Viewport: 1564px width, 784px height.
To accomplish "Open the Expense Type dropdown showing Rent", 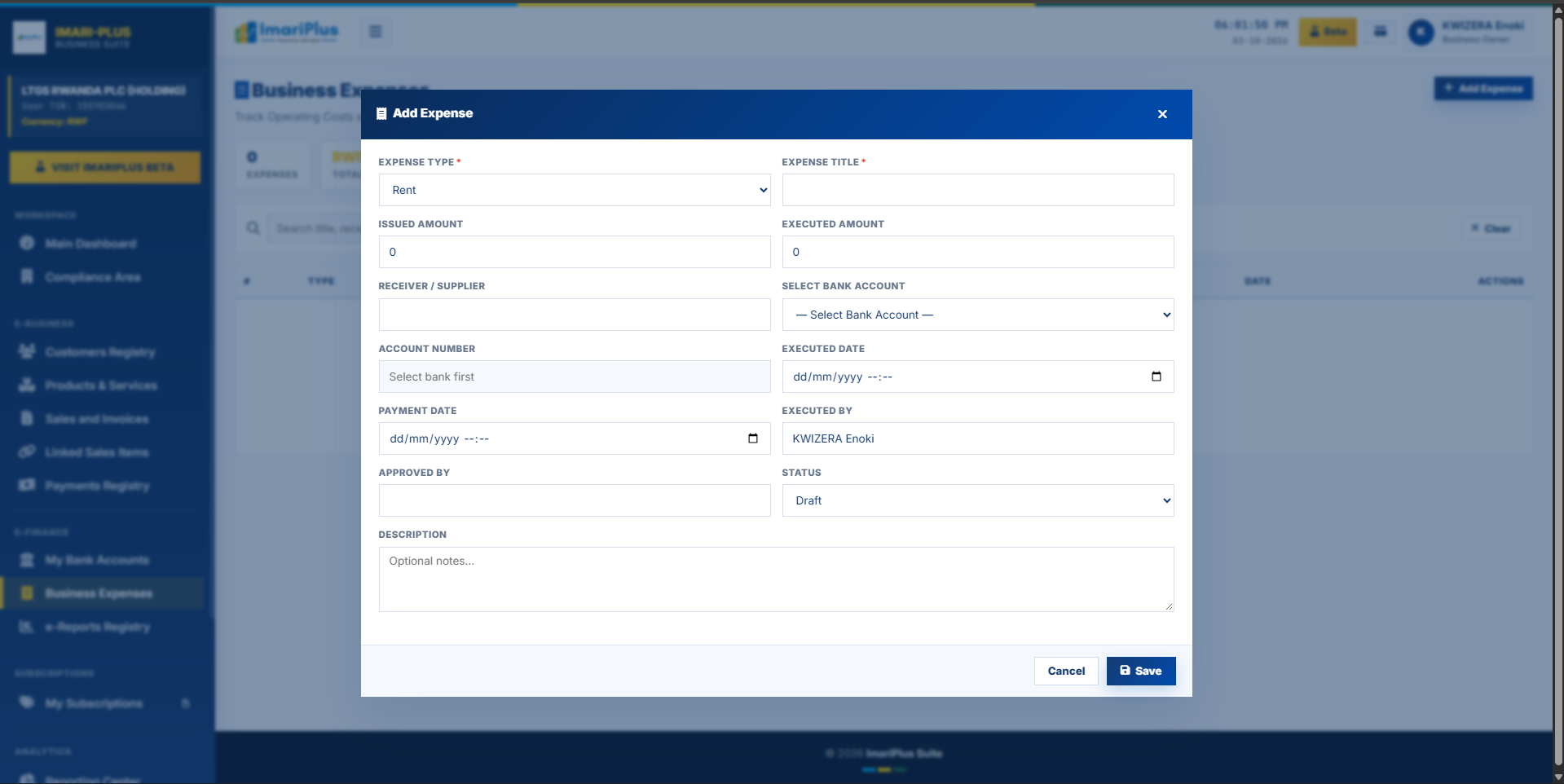I will coord(575,190).
